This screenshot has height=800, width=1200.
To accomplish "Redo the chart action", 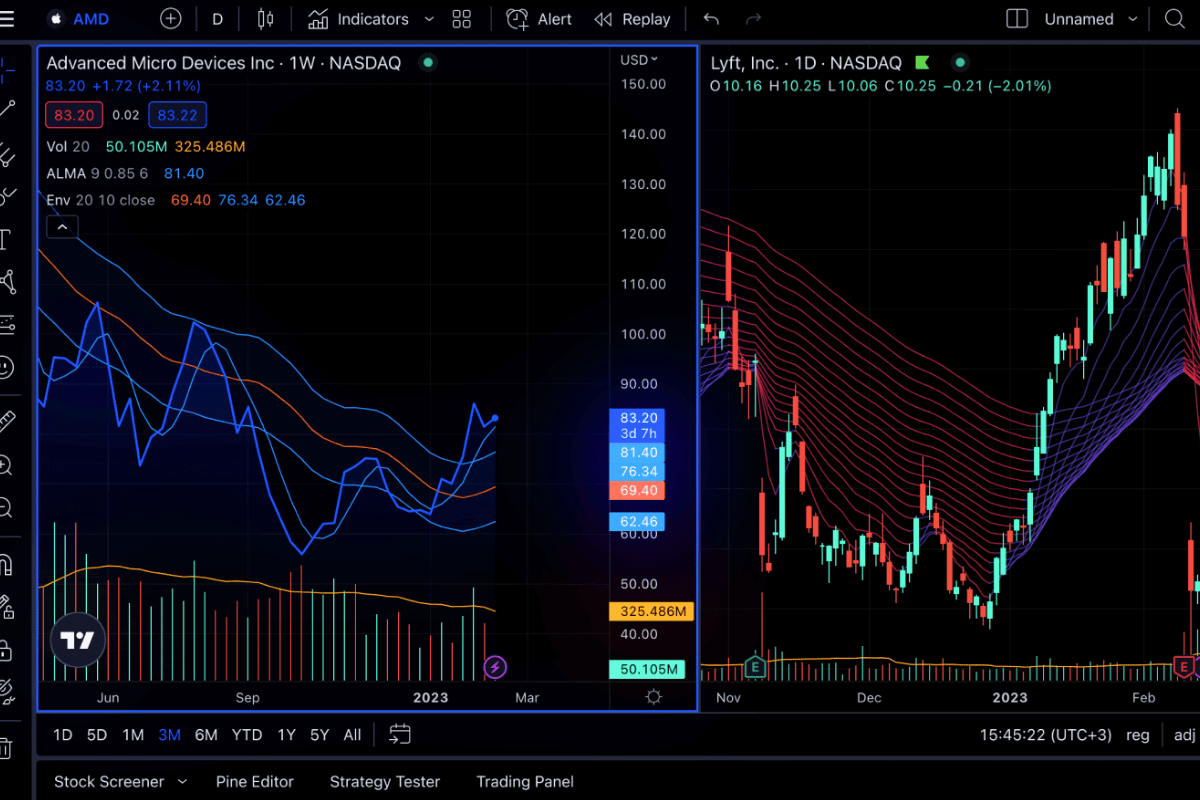I will pyautogui.click(x=754, y=19).
